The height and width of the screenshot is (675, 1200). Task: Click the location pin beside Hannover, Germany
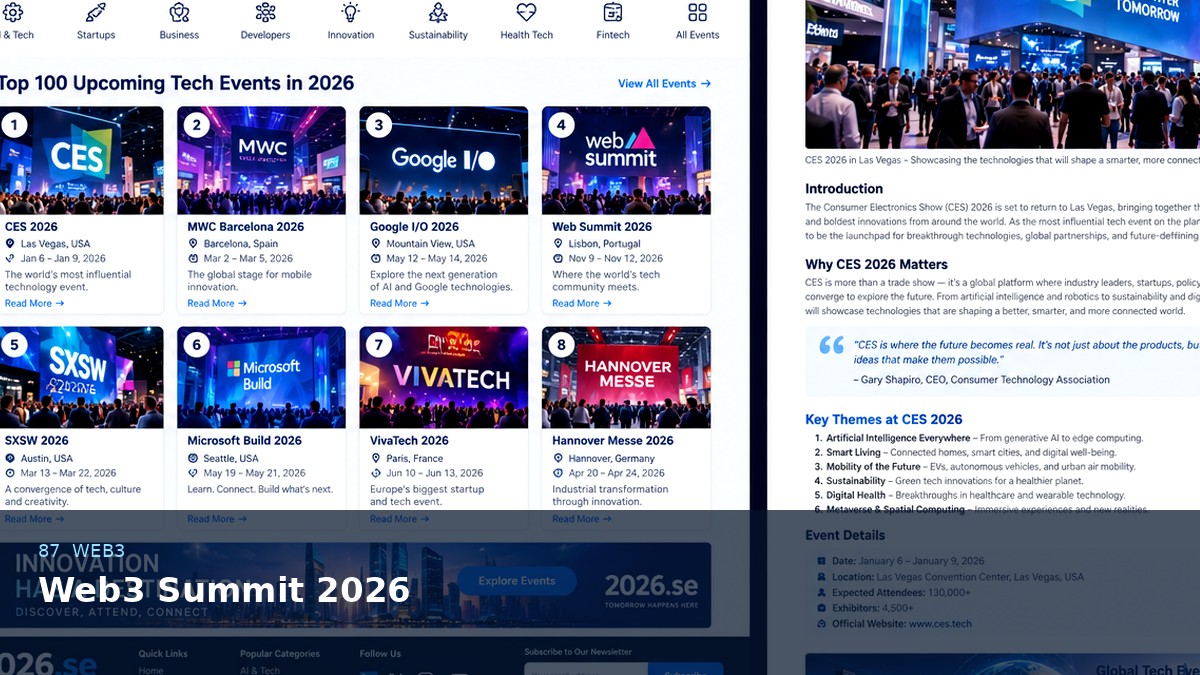click(x=558, y=458)
